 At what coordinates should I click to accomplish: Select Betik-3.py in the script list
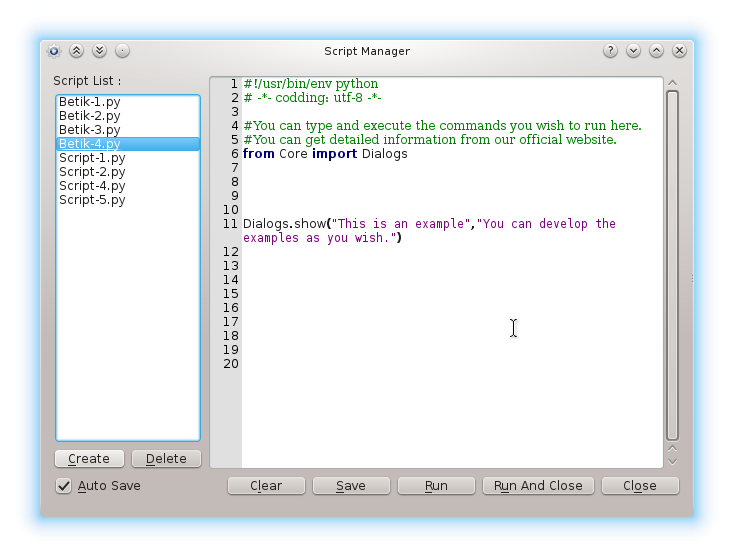click(128, 130)
